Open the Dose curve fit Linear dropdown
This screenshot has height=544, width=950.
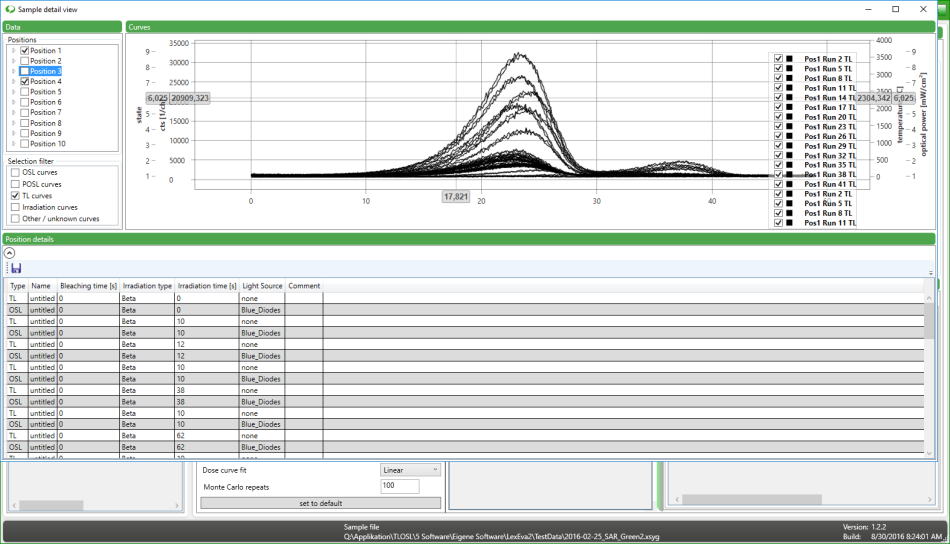(x=410, y=470)
